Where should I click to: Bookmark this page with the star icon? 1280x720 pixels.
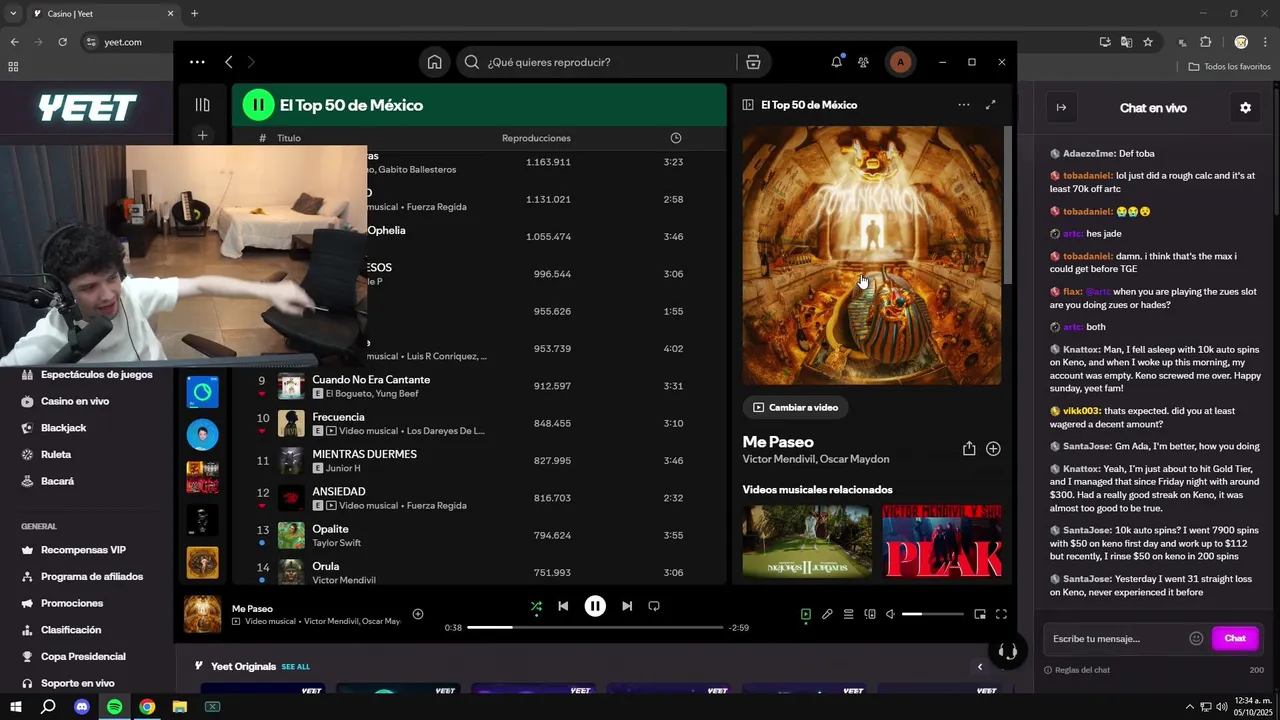click(1148, 42)
